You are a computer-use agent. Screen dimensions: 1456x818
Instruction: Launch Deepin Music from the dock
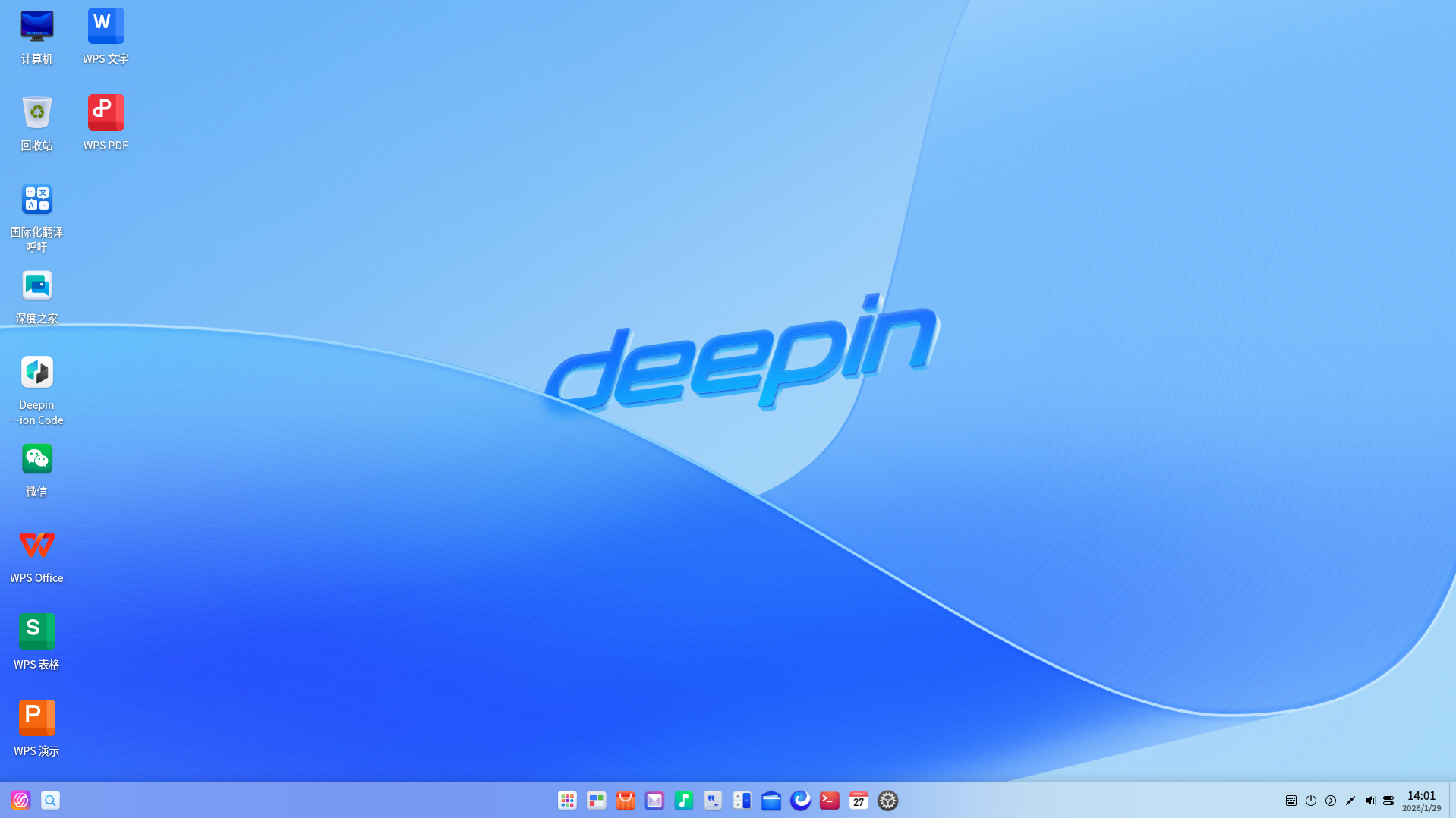(684, 801)
